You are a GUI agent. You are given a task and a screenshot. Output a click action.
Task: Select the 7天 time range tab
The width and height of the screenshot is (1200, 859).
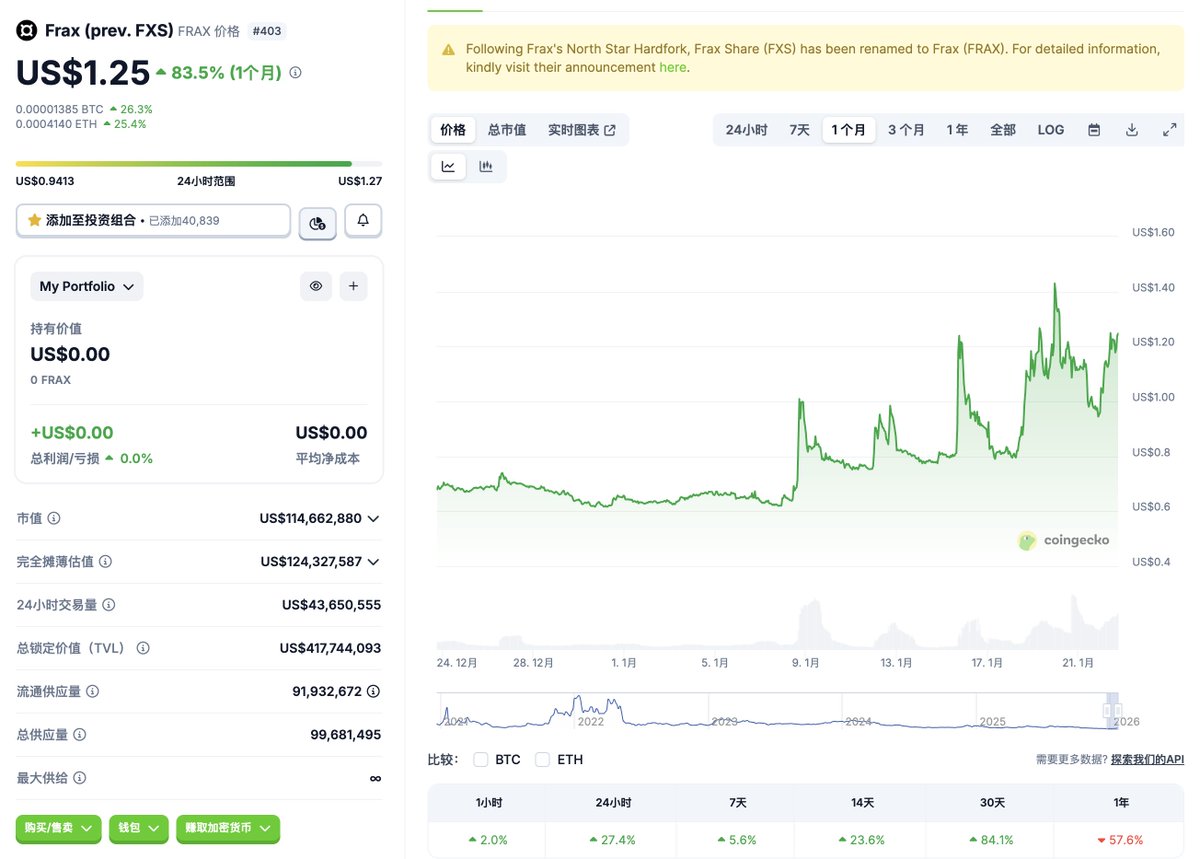pos(799,130)
